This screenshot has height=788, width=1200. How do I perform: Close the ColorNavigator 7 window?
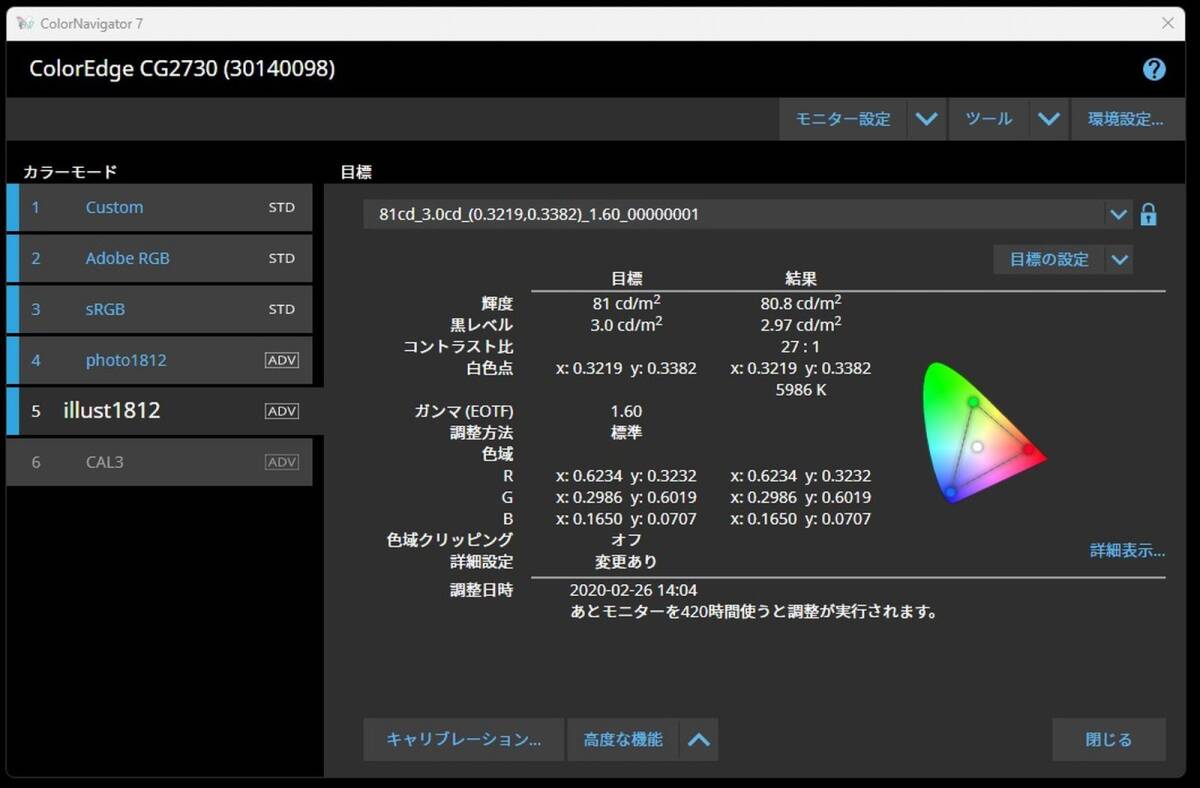(1167, 23)
